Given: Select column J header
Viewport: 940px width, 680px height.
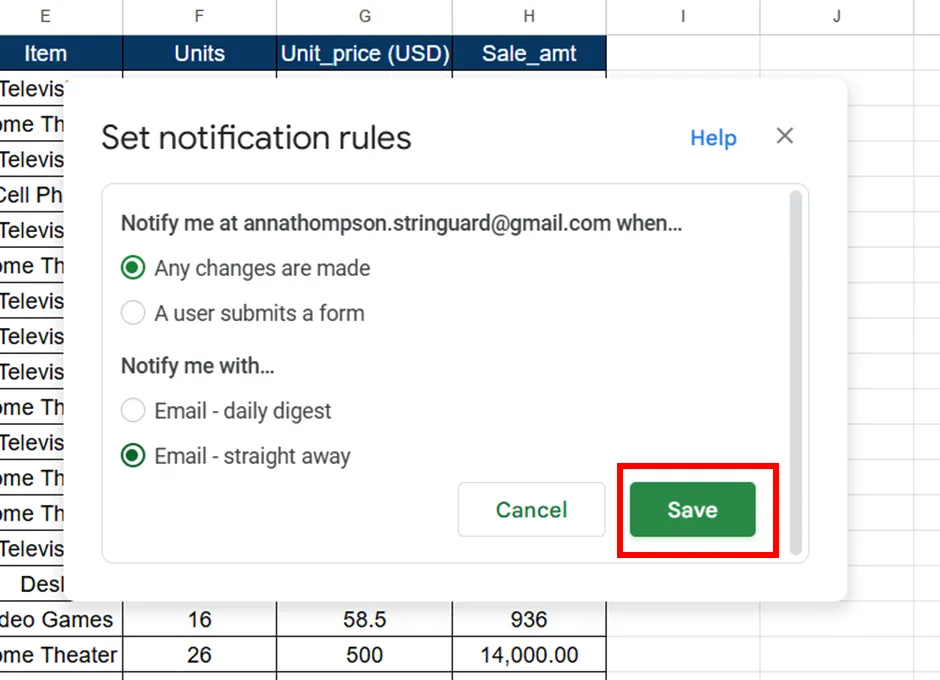Looking at the screenshot, I should pyautogui.click(x=836, y=16).
